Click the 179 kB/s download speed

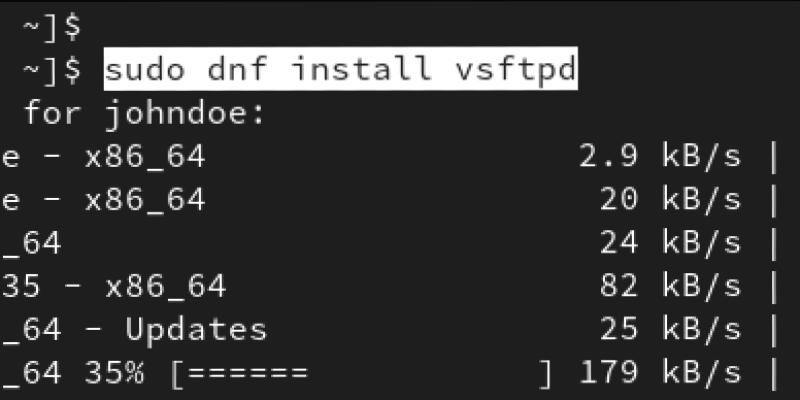point(660,373)
